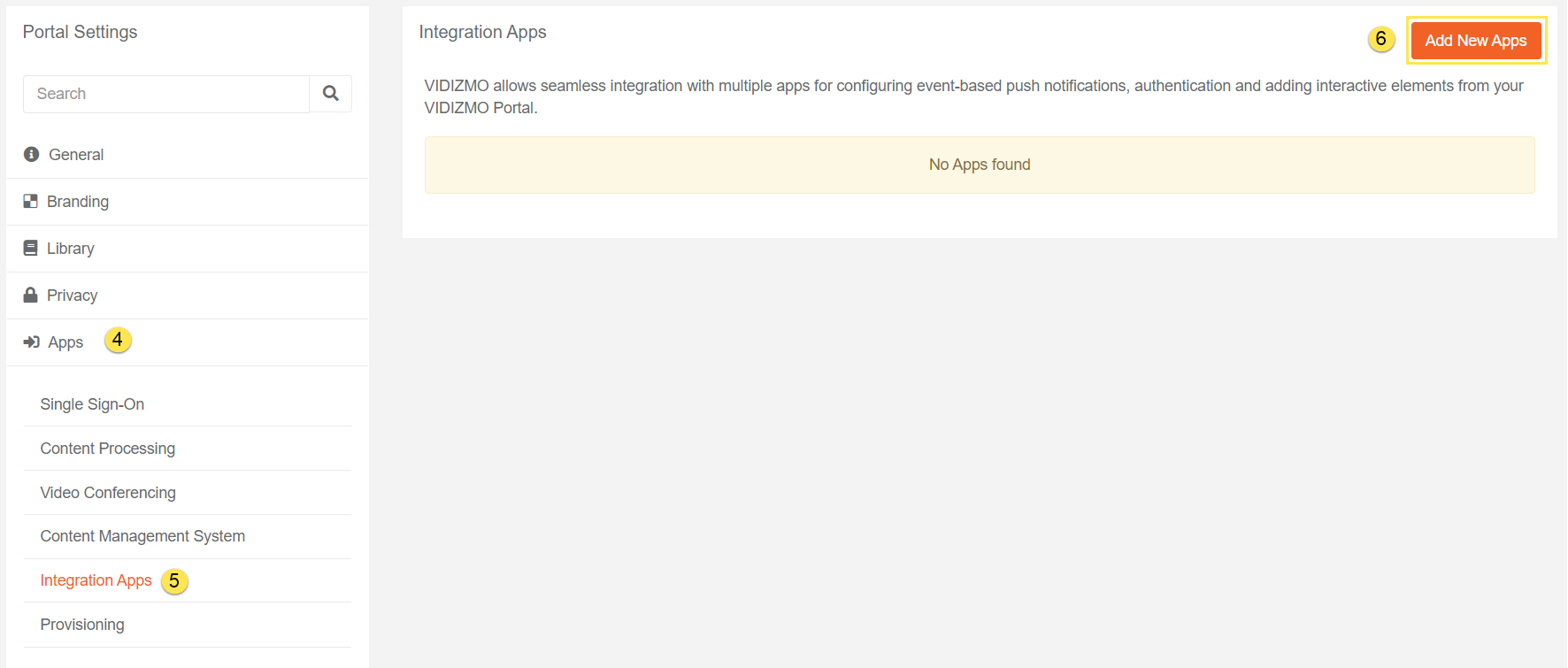
Task: Focus the Portal Settings search field
Action: (166, 94)
